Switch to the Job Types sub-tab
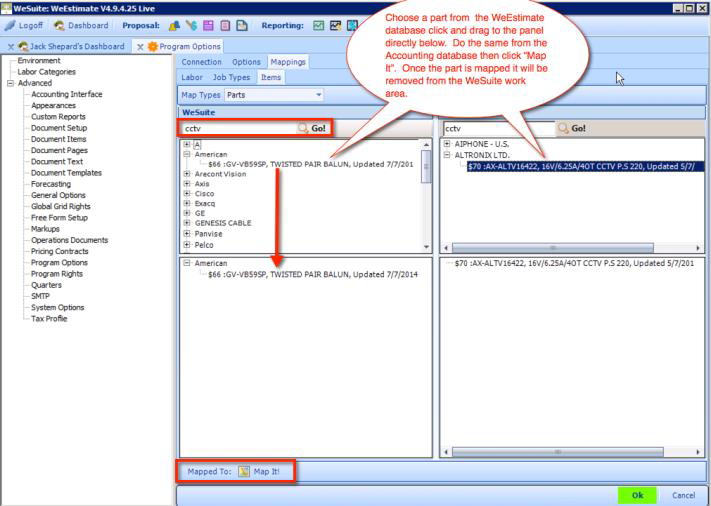 point(231,78)
